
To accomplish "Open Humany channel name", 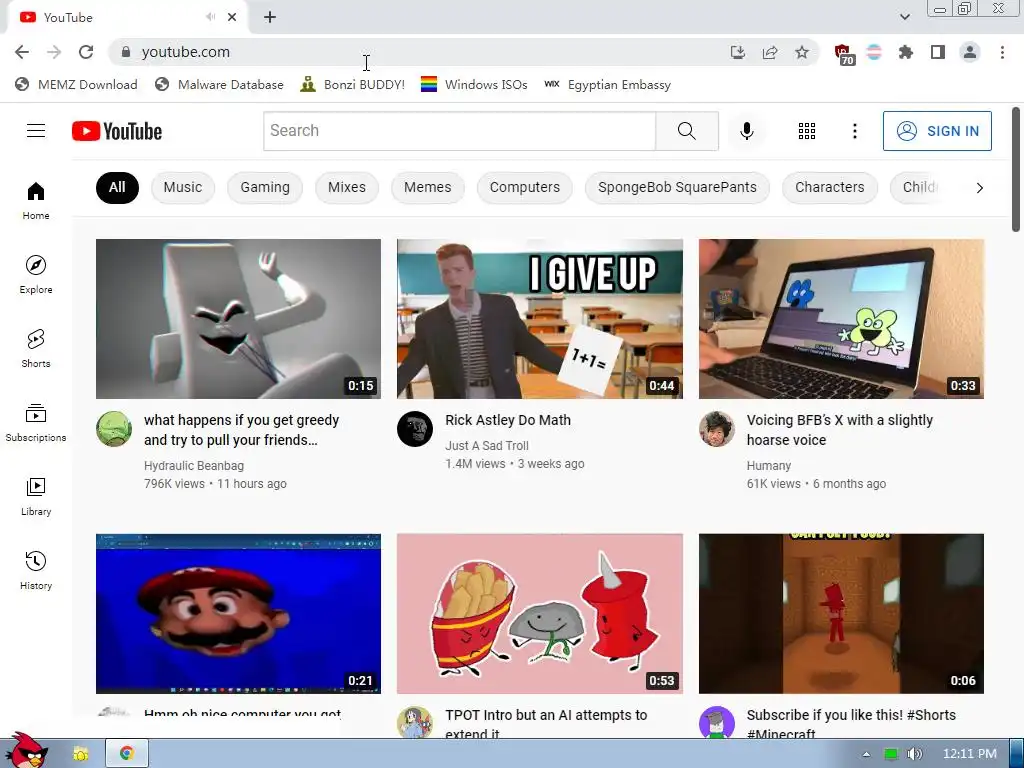I will click(x=769, y=466).
